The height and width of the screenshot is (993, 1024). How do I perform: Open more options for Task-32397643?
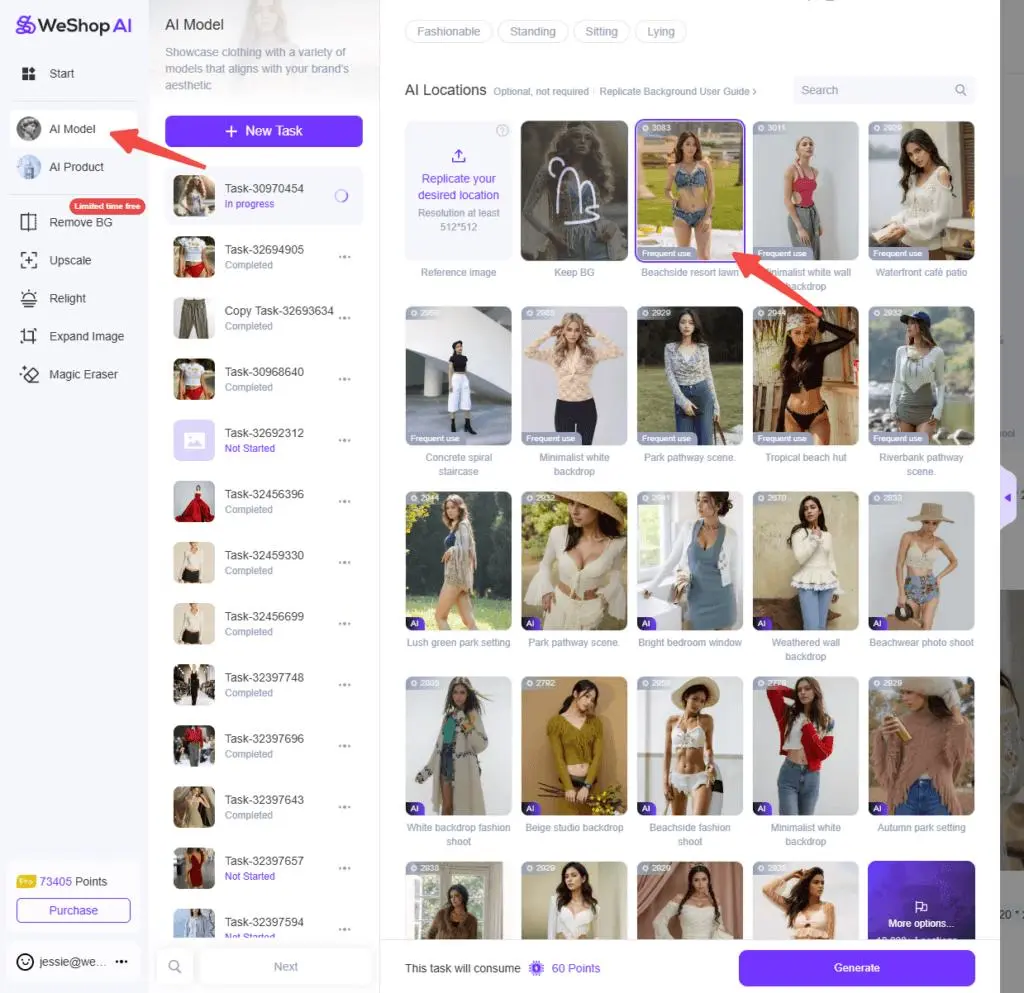[x=345, y=808]
